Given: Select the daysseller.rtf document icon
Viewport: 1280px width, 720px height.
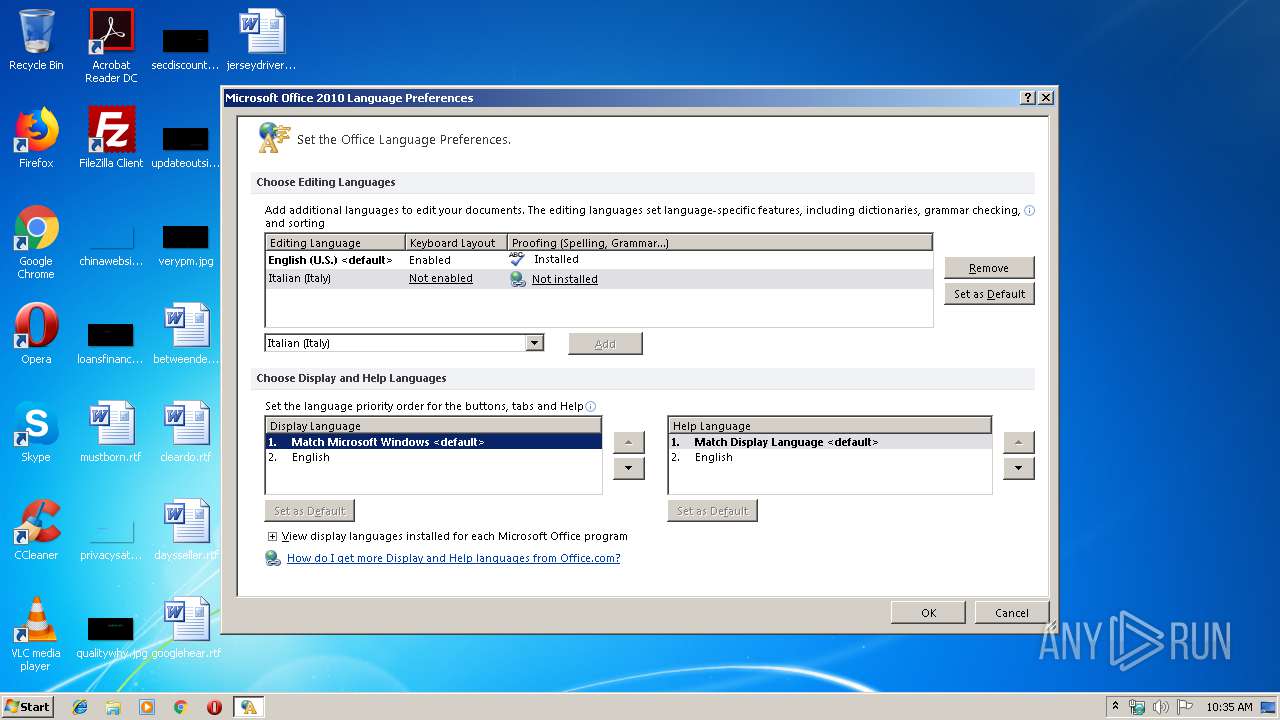Looking at the screenshot, I should pos(185,530).
